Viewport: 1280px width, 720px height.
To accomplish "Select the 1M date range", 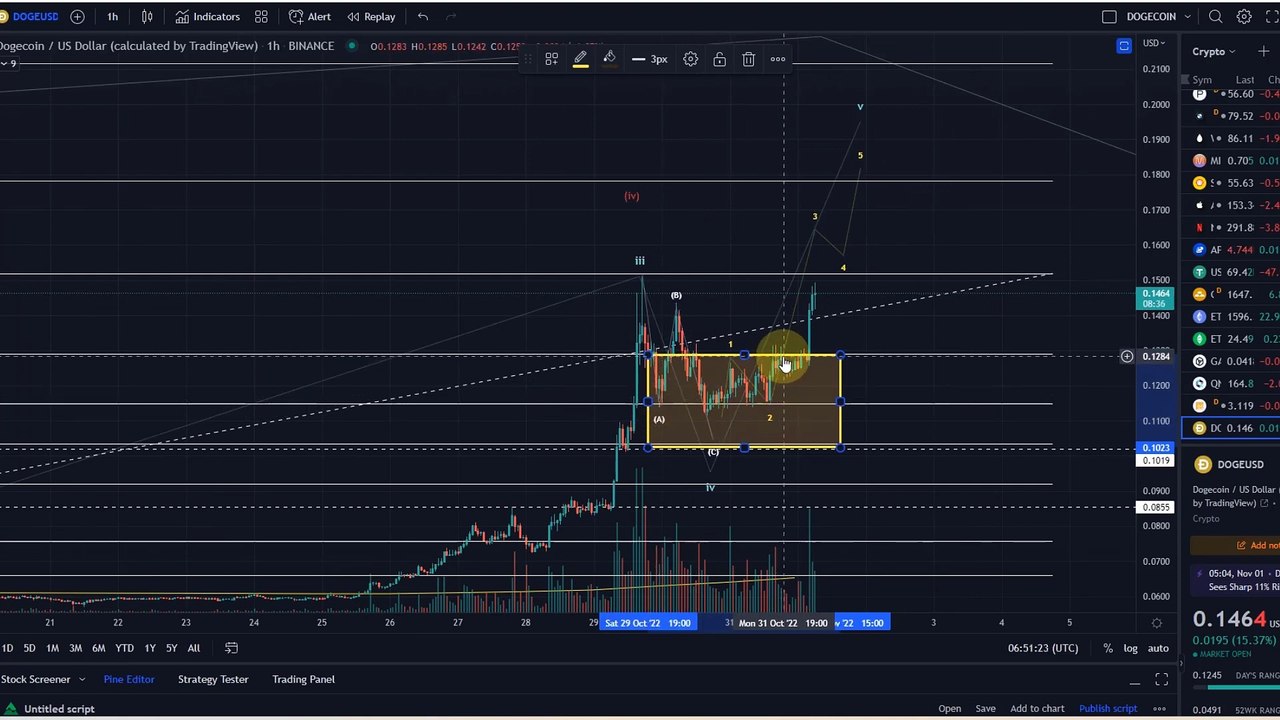I will [52, 648].
